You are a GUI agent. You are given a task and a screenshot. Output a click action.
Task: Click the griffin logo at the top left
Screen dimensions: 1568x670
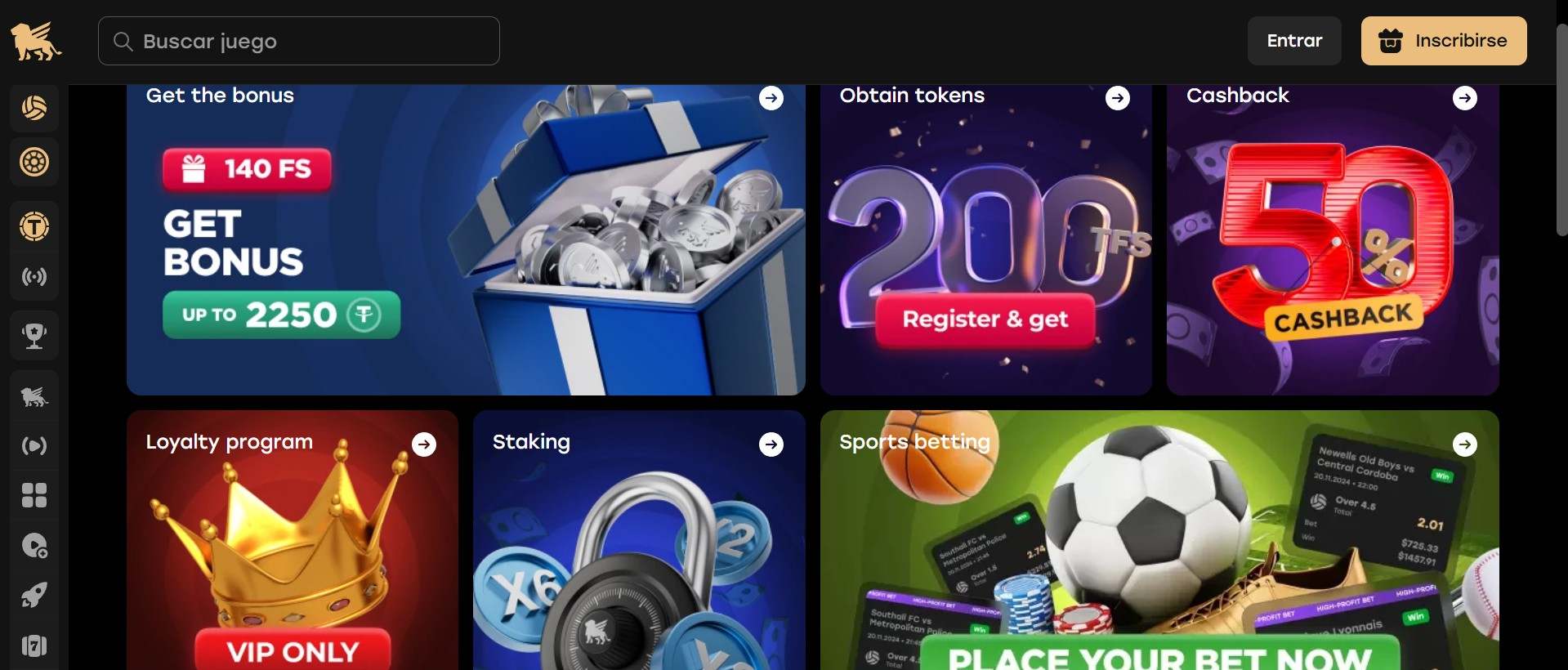click(x=36, y=42)
